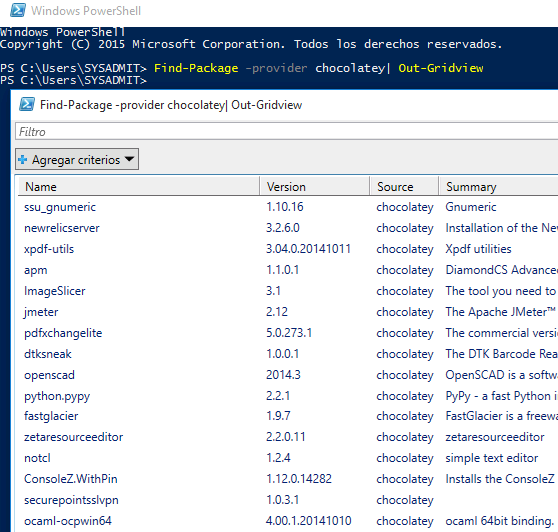The height and width of the screenshot is (532, 558).
Task: Open the Agregar criterios dropdown arrow
Action: point(130,159)
